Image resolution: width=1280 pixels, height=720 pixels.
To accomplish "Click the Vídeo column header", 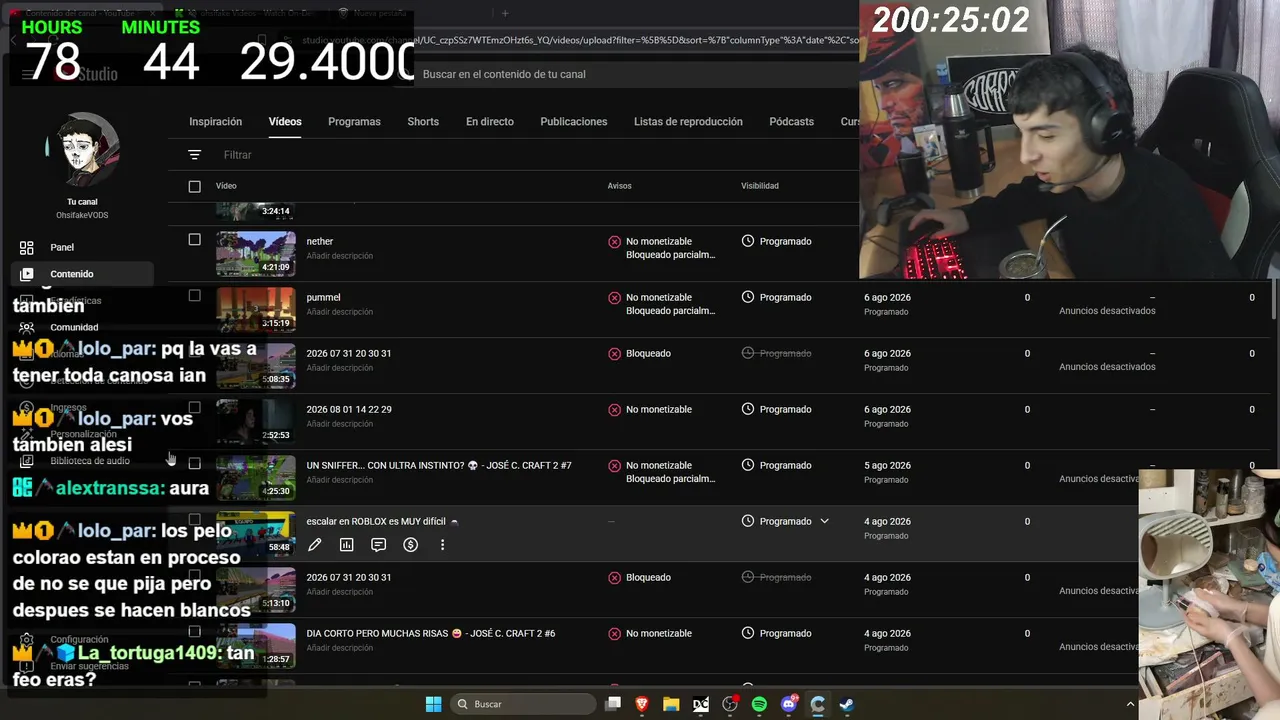I will click(226, 186).
